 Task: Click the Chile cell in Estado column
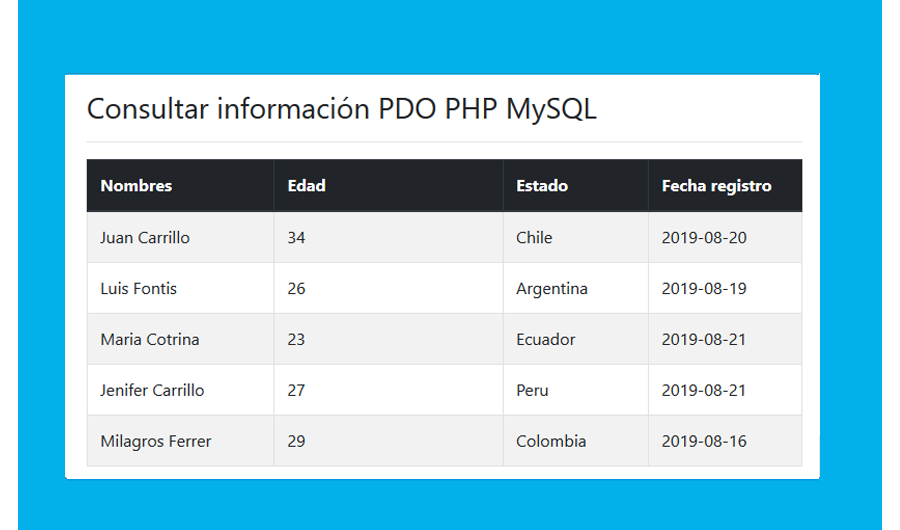[x=534, y=238]
